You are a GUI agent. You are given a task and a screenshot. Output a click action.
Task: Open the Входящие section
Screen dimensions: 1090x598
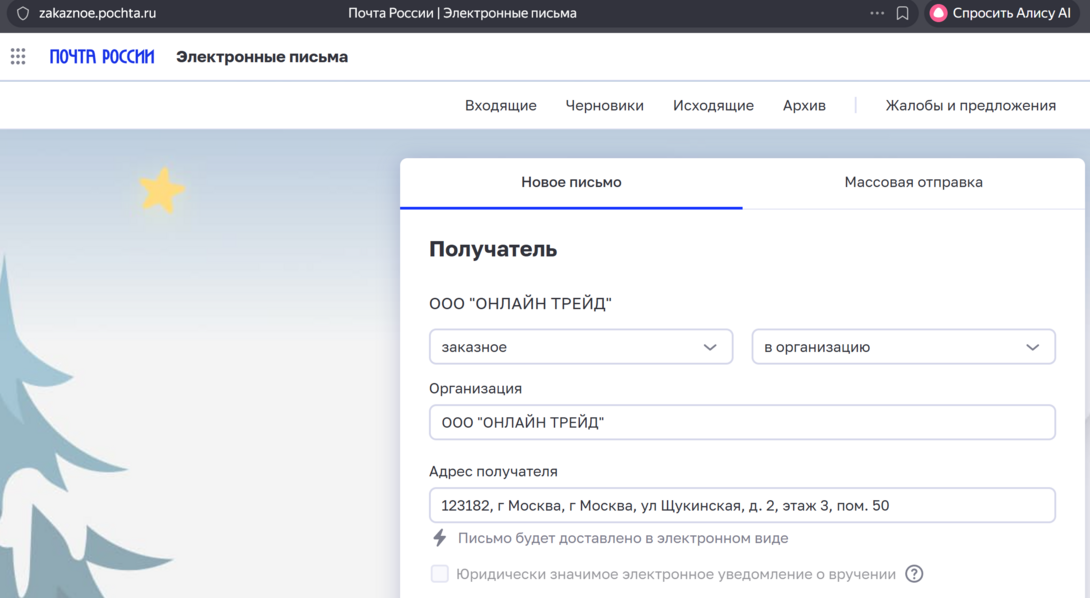tap(500, 105)
